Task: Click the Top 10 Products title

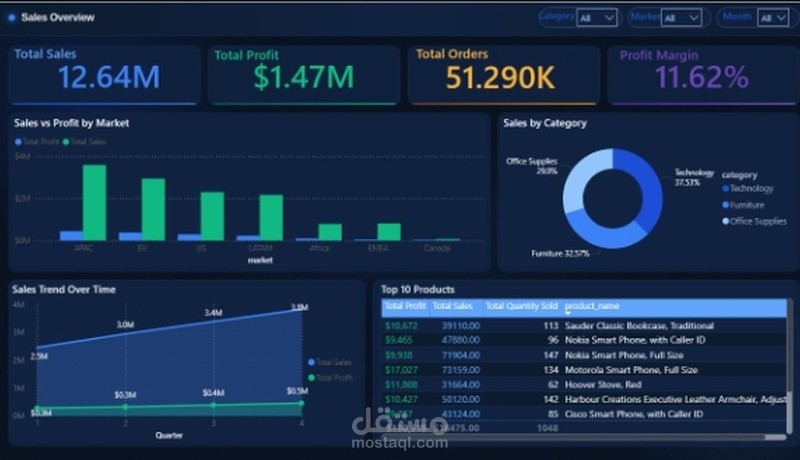Action: click(x=418, y=290)
